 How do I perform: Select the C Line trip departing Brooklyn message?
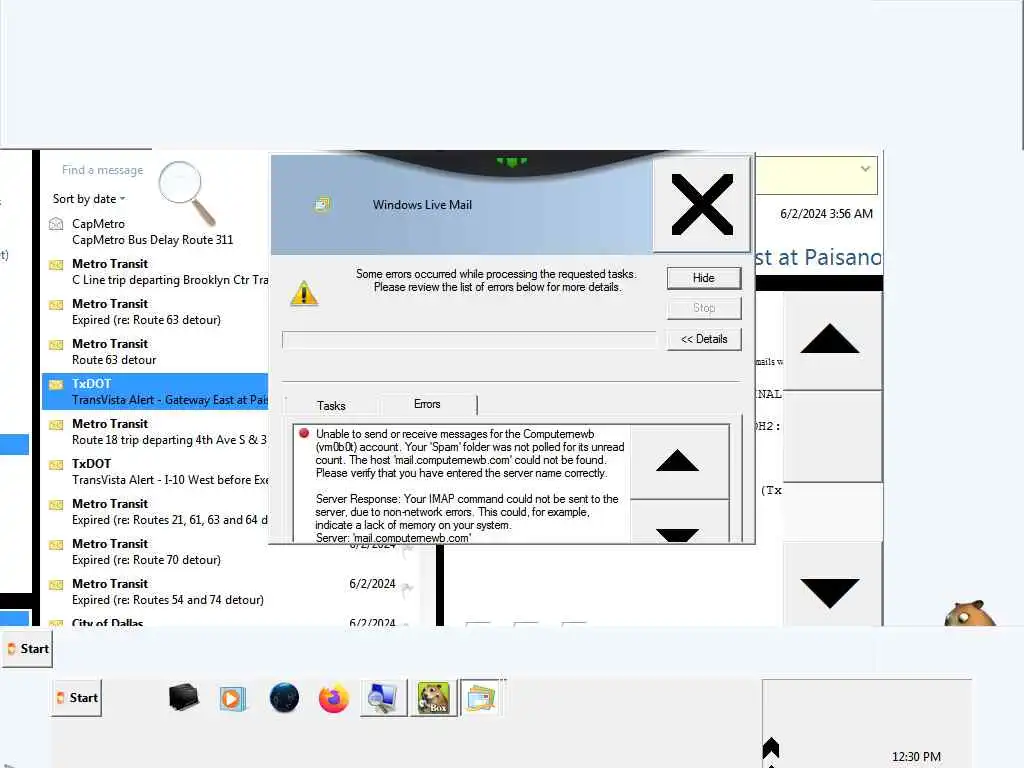[x=155, y=272]
